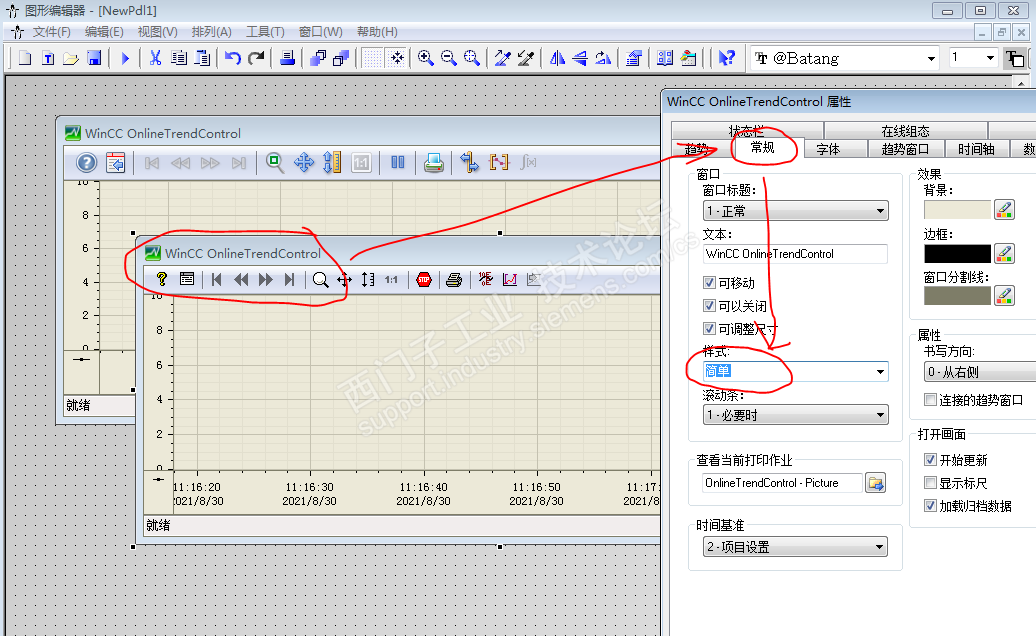1036x636 pixels.
Task: Enable the 显示标尺 checkbox
Action: point(930,483)
